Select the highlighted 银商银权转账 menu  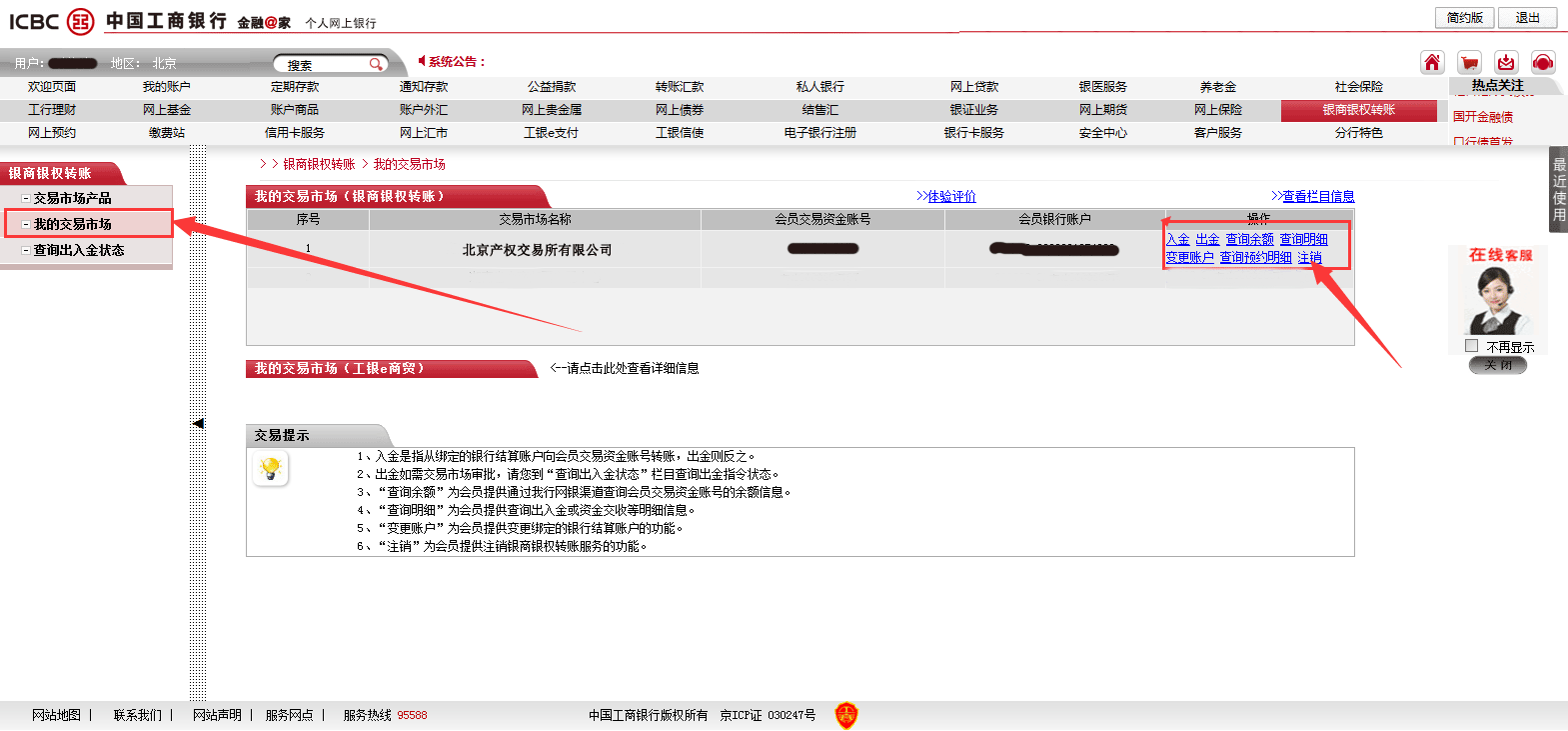pyautogui.click(x=1359, y=110)
